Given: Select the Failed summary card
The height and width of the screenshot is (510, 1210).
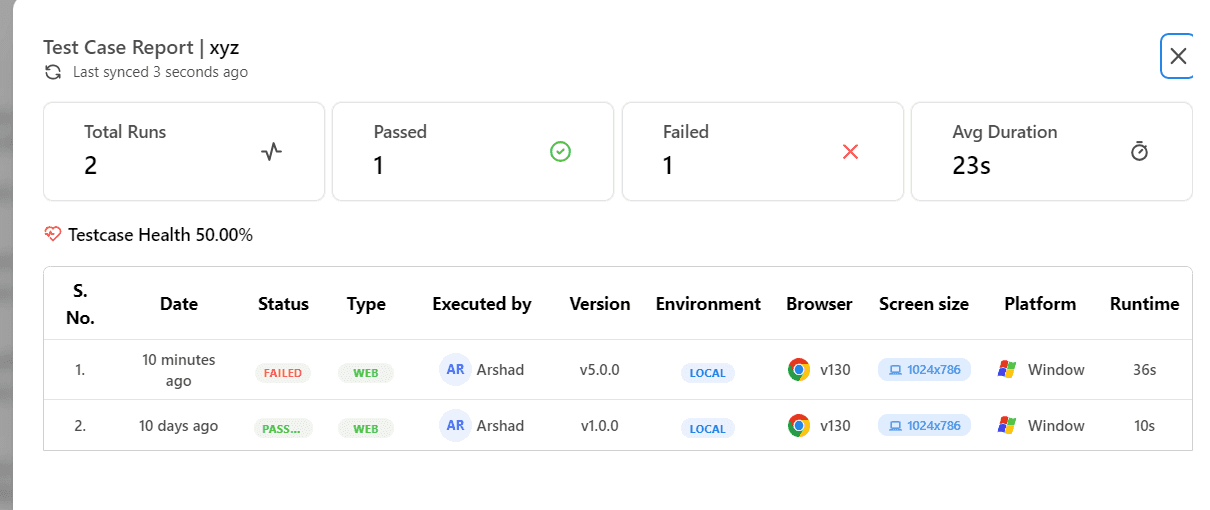Looking at the screenshot, I should tap(762, 151).
